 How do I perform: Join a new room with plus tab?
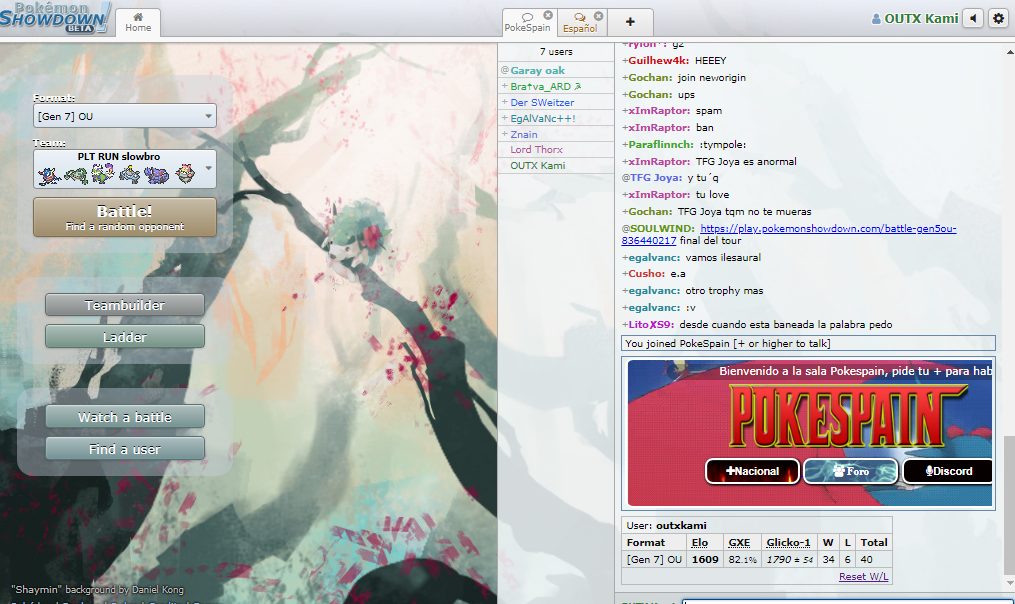pos(630,22)
